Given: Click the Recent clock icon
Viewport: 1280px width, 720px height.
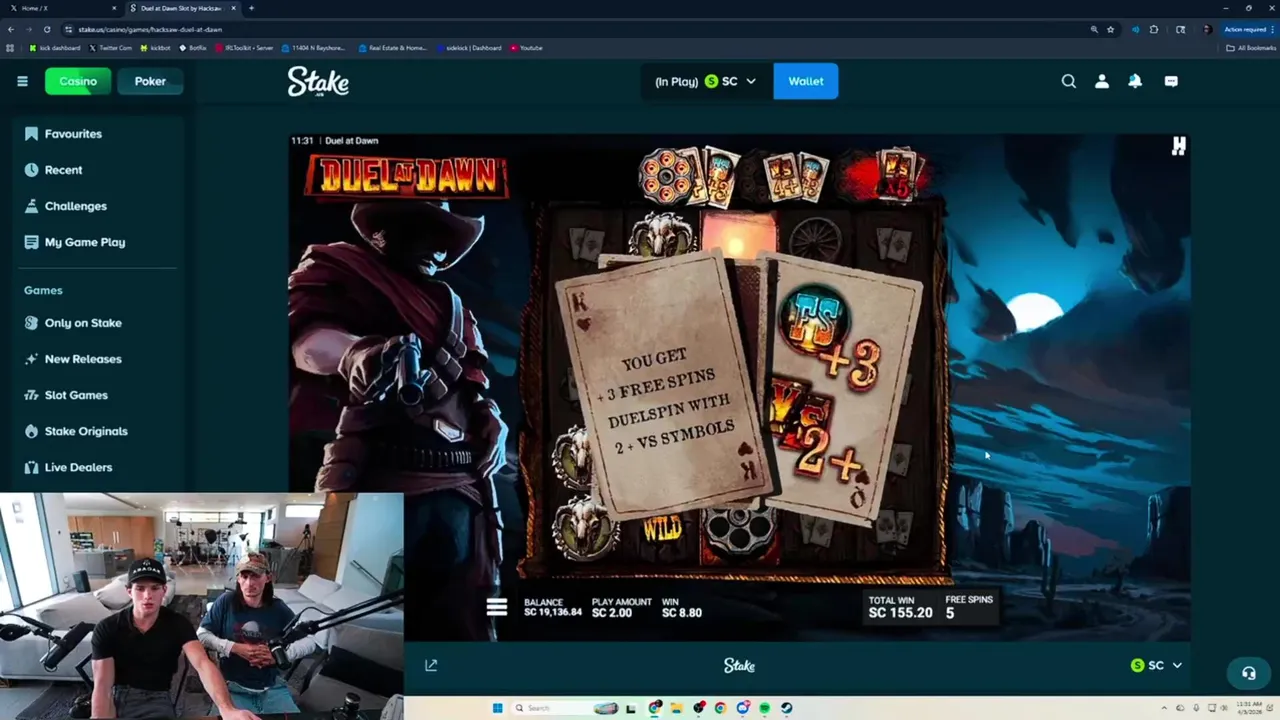Looking at the screenshot, I should [x=31, y=170].
